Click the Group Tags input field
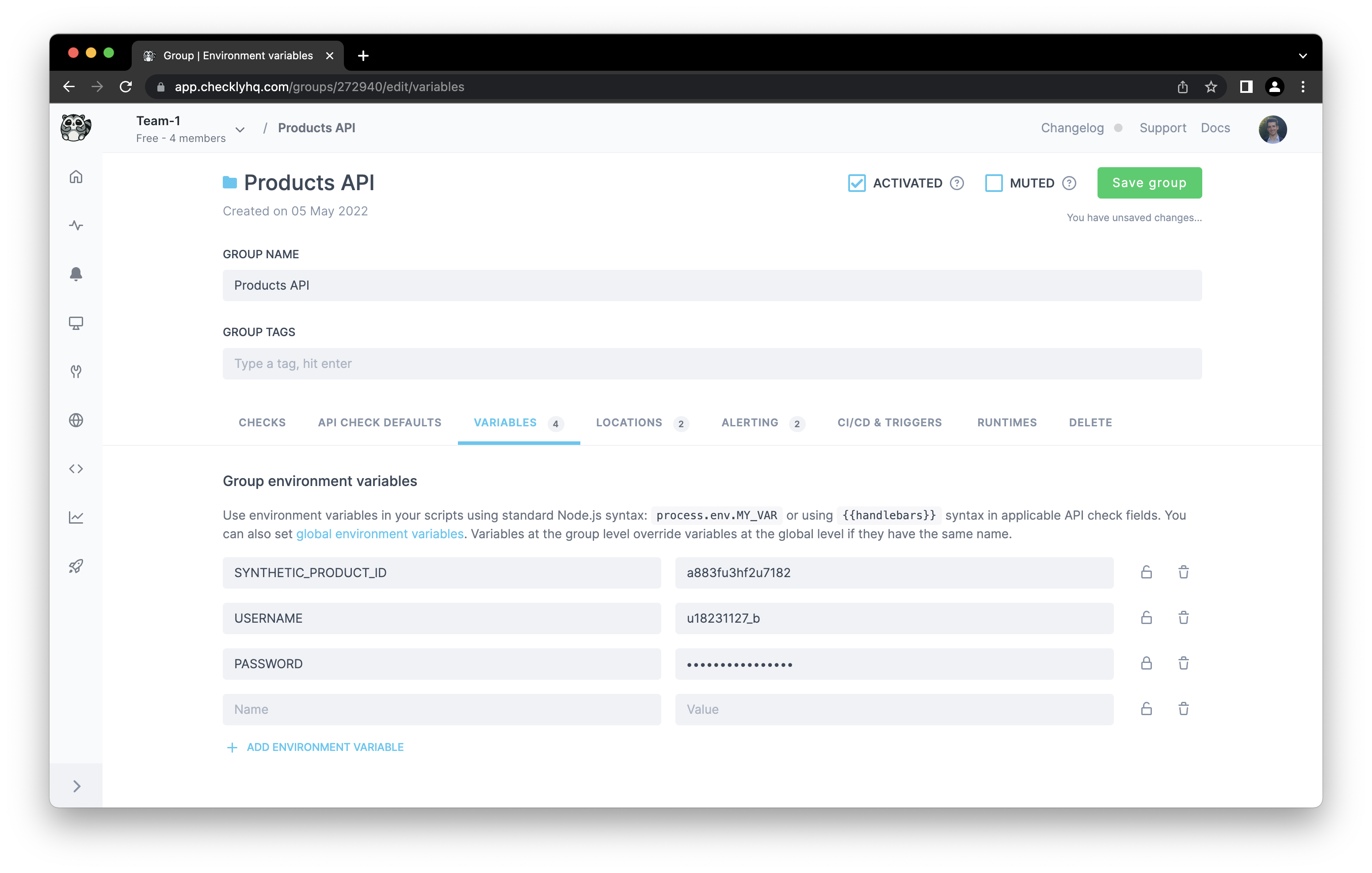Viewport: 1372px width, 873px height. pos(712,364)
